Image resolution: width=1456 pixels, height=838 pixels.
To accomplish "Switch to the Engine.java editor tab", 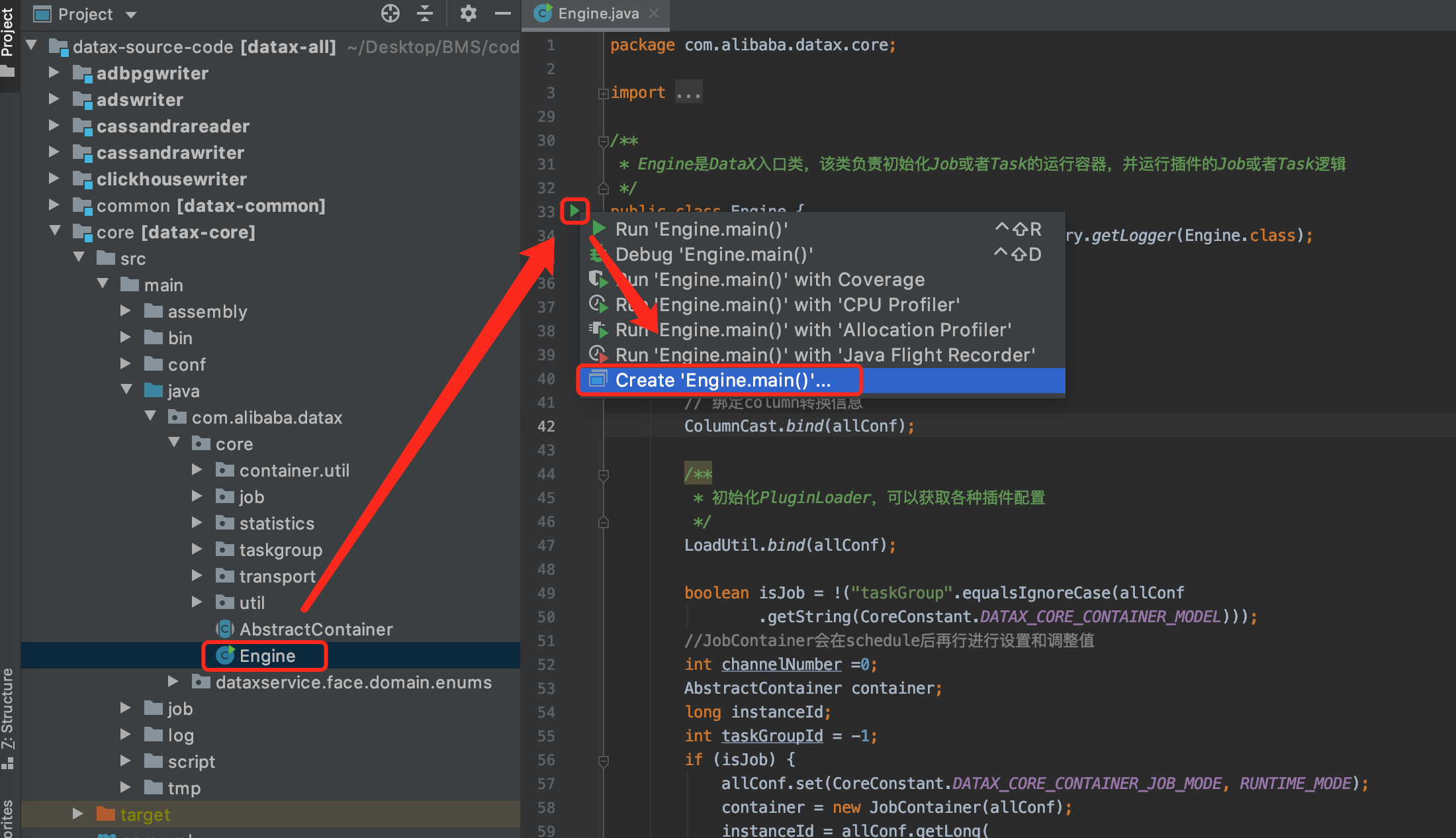I will click(596, 14).
